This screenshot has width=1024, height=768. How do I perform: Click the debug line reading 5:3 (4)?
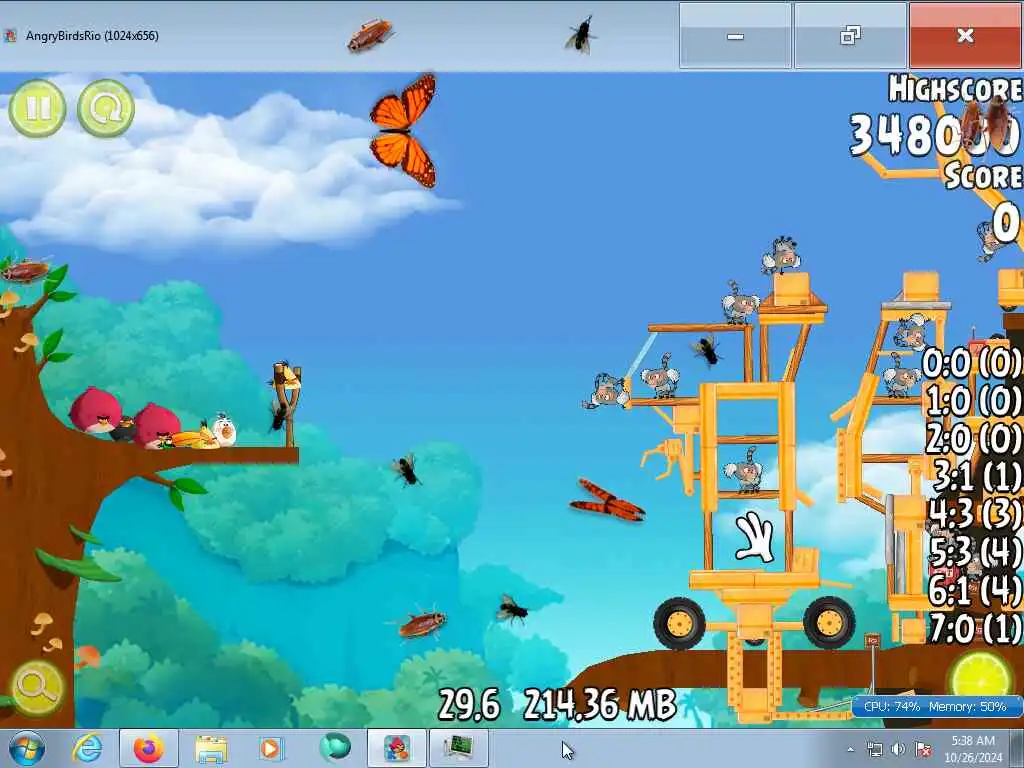coord(975,552)
